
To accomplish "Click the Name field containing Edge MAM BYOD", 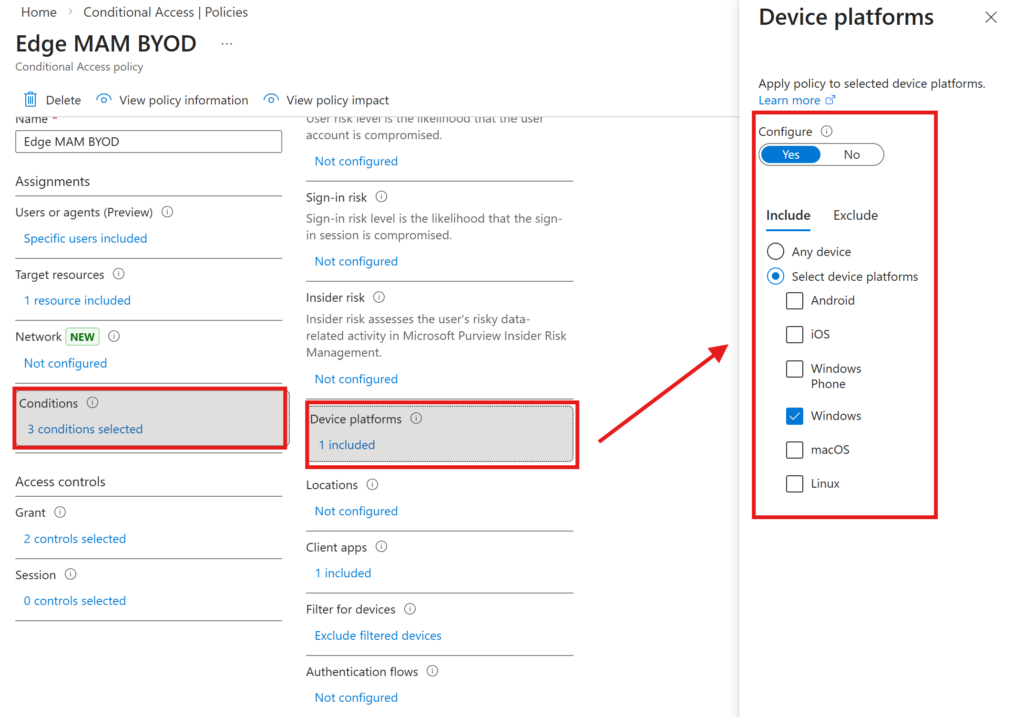I will [x=148, y=142].
